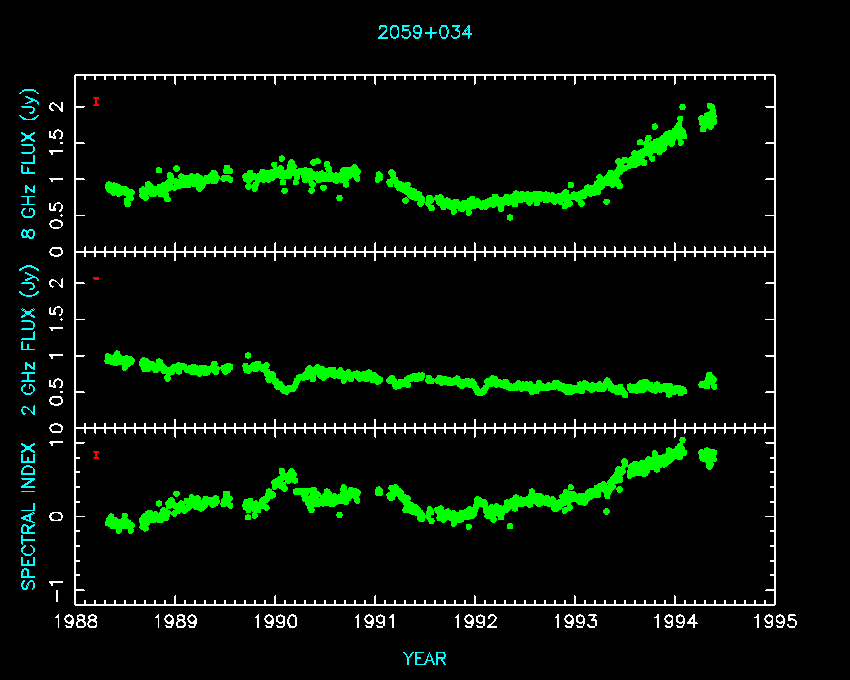Viewport: 850px width, 680px height.
Task: Click the 1991 year tick label
Action: coord(375,622)
